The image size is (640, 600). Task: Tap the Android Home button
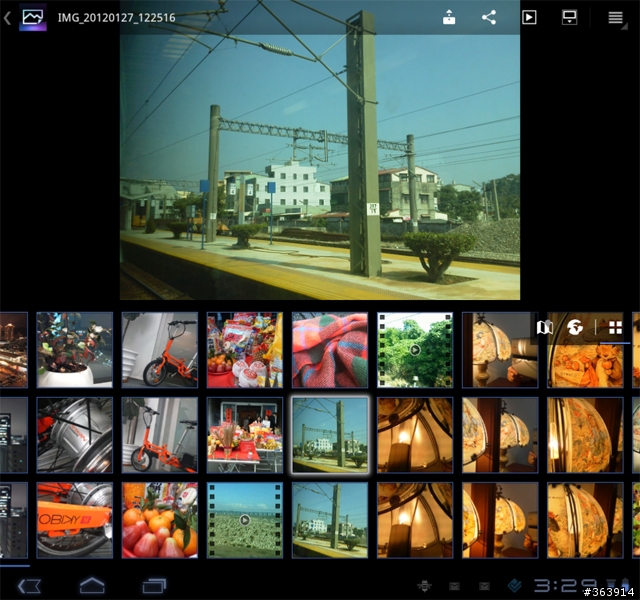tap(92, 586)
